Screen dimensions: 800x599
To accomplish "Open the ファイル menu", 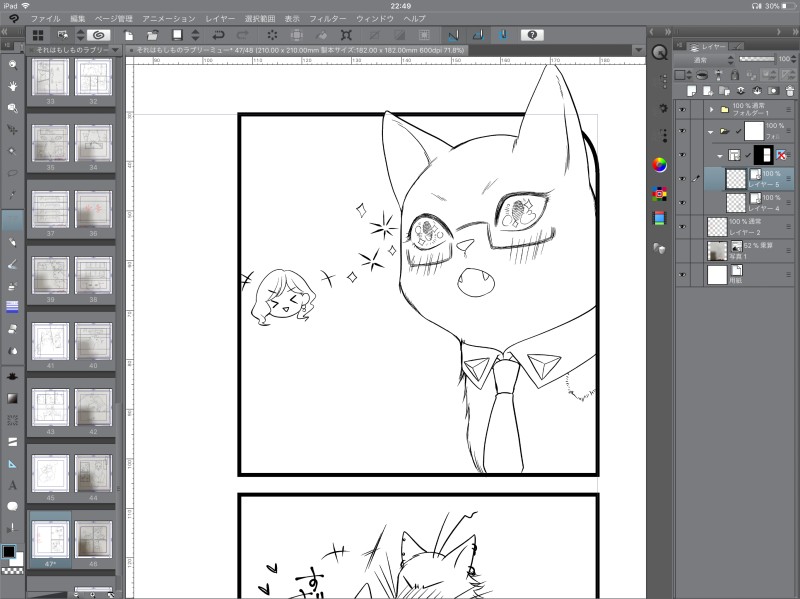I will tap(45, 18).
